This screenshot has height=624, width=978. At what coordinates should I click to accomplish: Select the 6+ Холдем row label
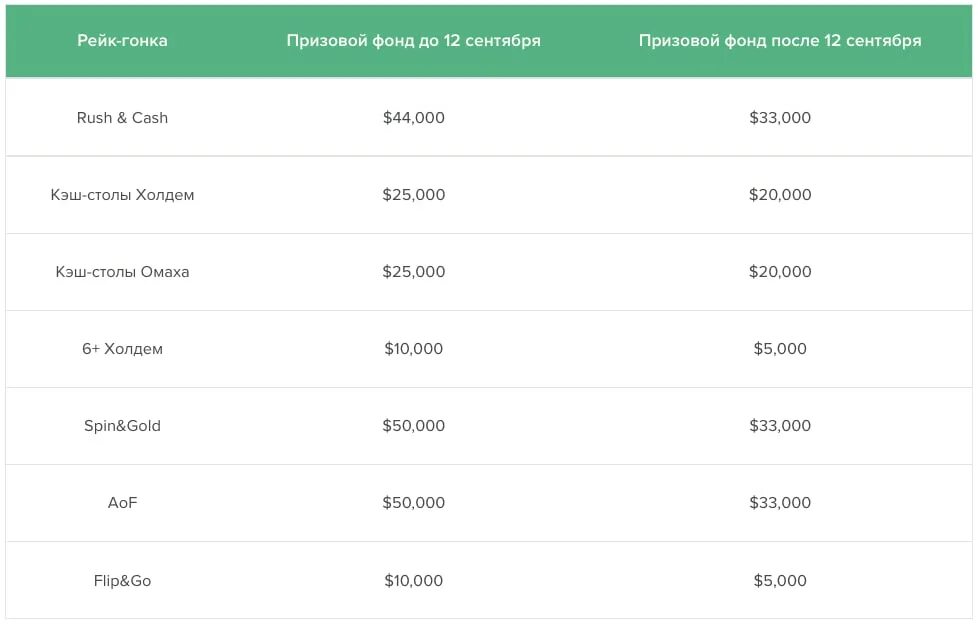122,348
